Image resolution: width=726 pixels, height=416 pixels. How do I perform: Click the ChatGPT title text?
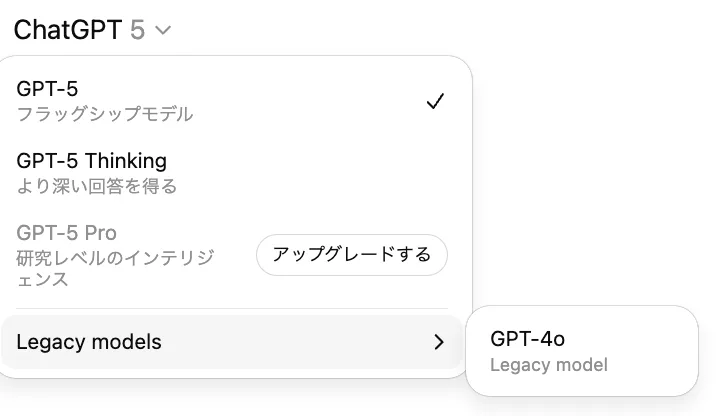(68, 30)
